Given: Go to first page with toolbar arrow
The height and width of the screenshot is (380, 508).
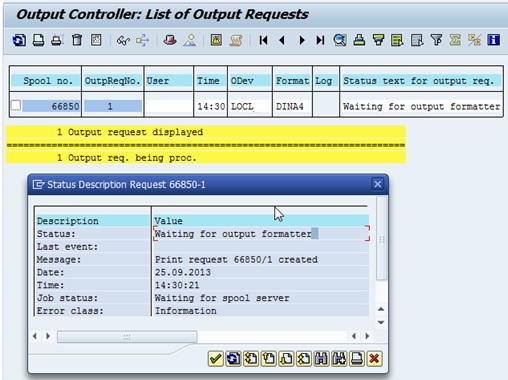Looking at the screenshot, I should coord(263,40).
